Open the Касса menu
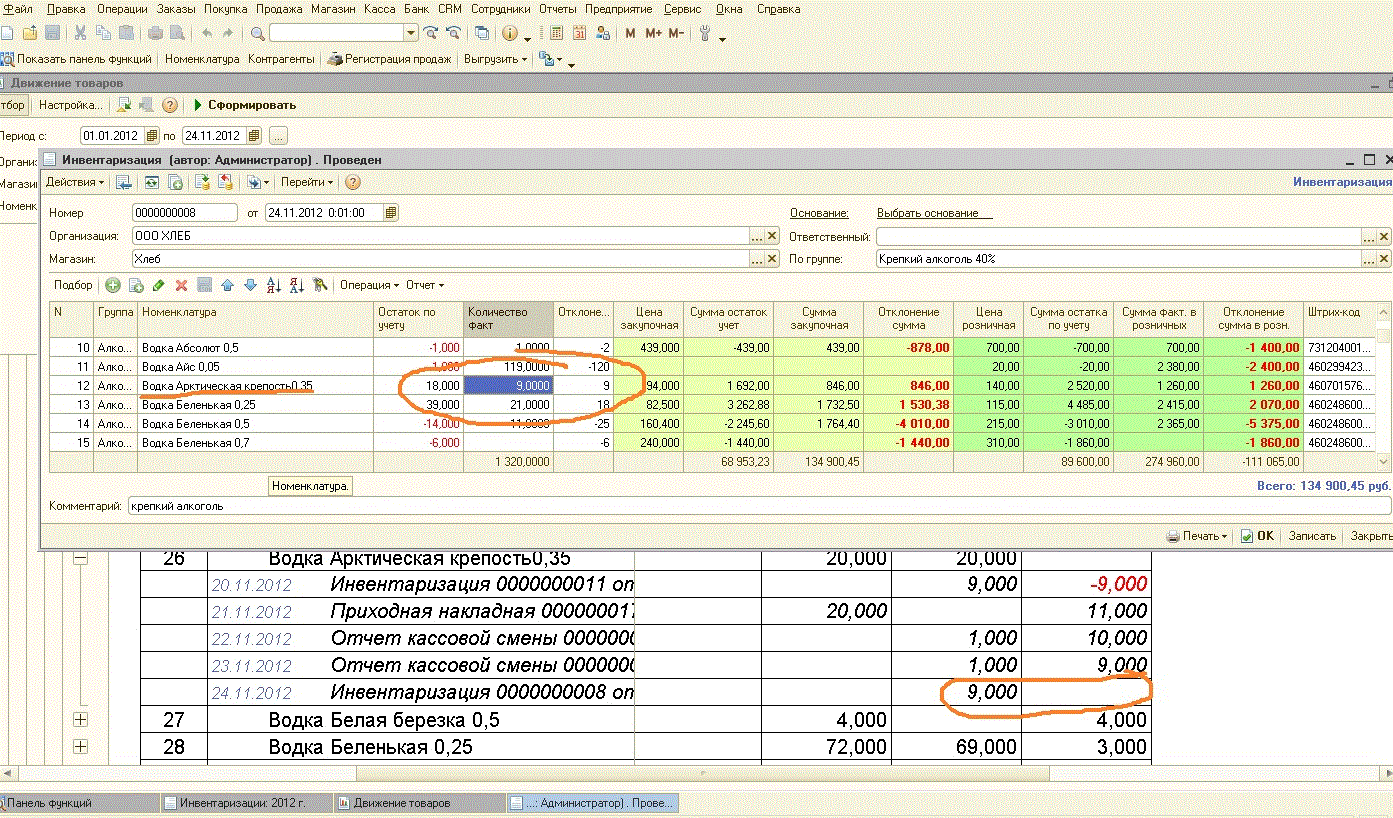 pyautogui.click(x=378, y=9)
